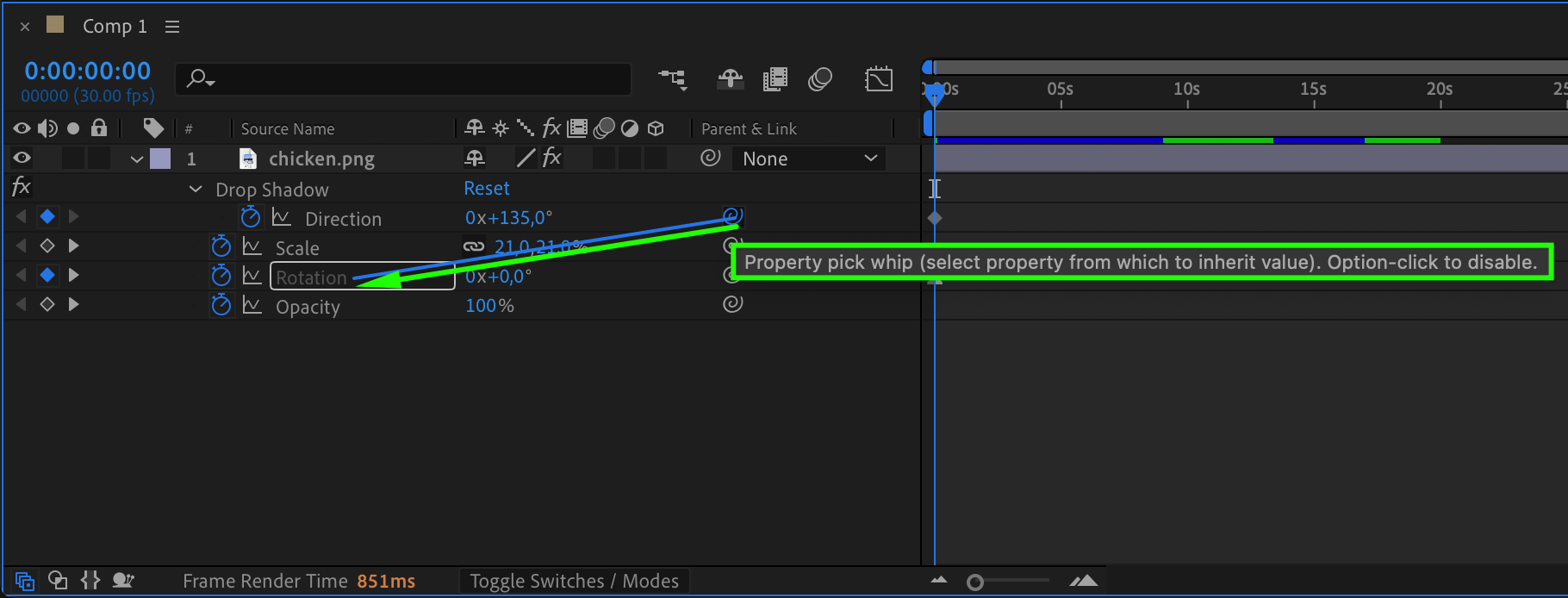The height and width of the screenshot is (598, 1568).
Task: Click Reset for the Drop Shadow effect
Action: [x=487, y=188]
